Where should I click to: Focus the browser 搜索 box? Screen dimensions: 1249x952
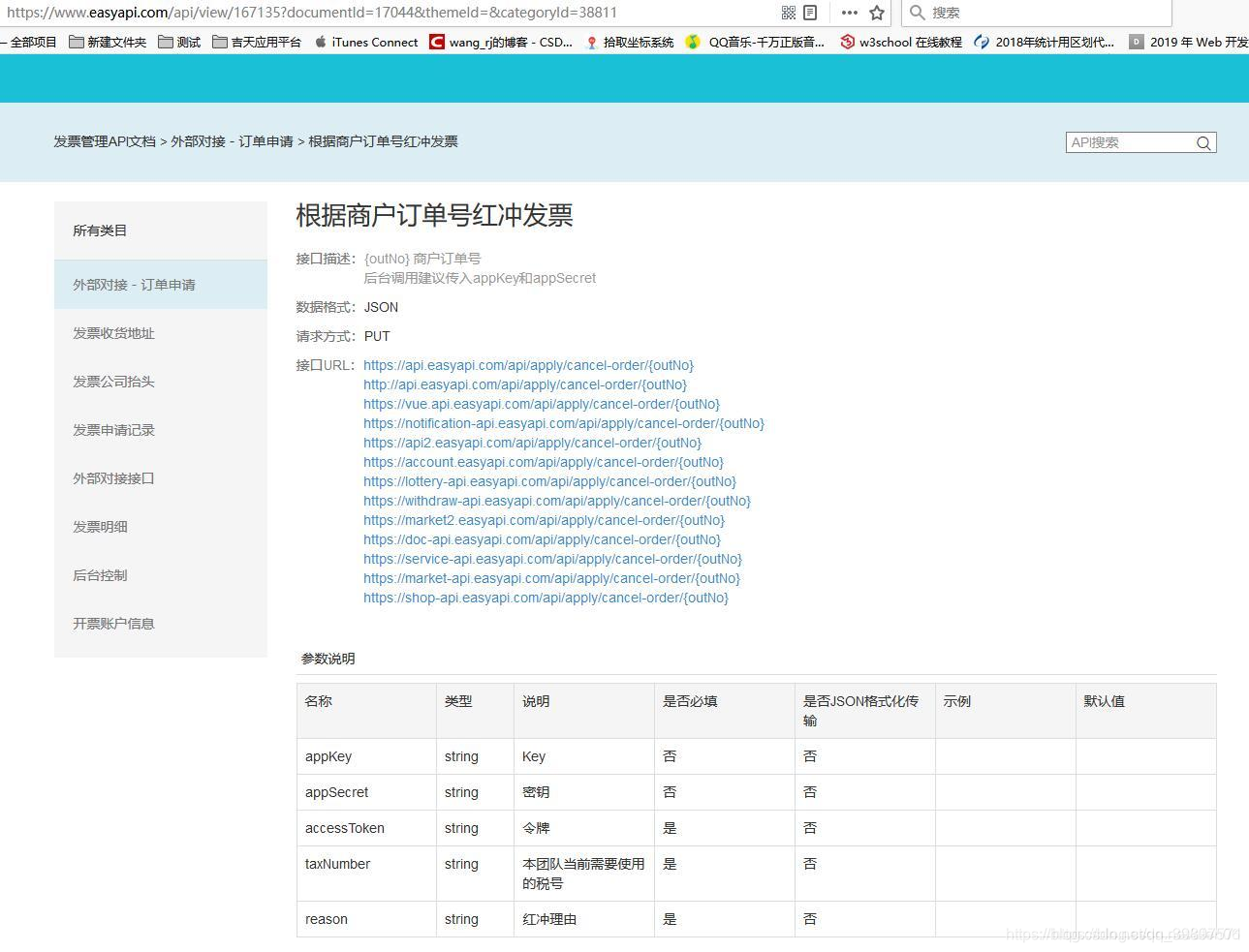[1037, 13]
